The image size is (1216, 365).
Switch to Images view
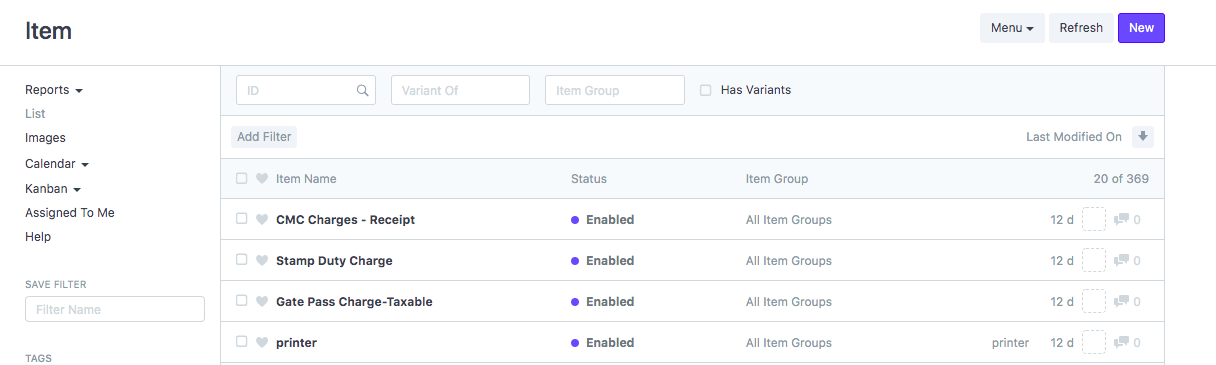coord(45,138)
